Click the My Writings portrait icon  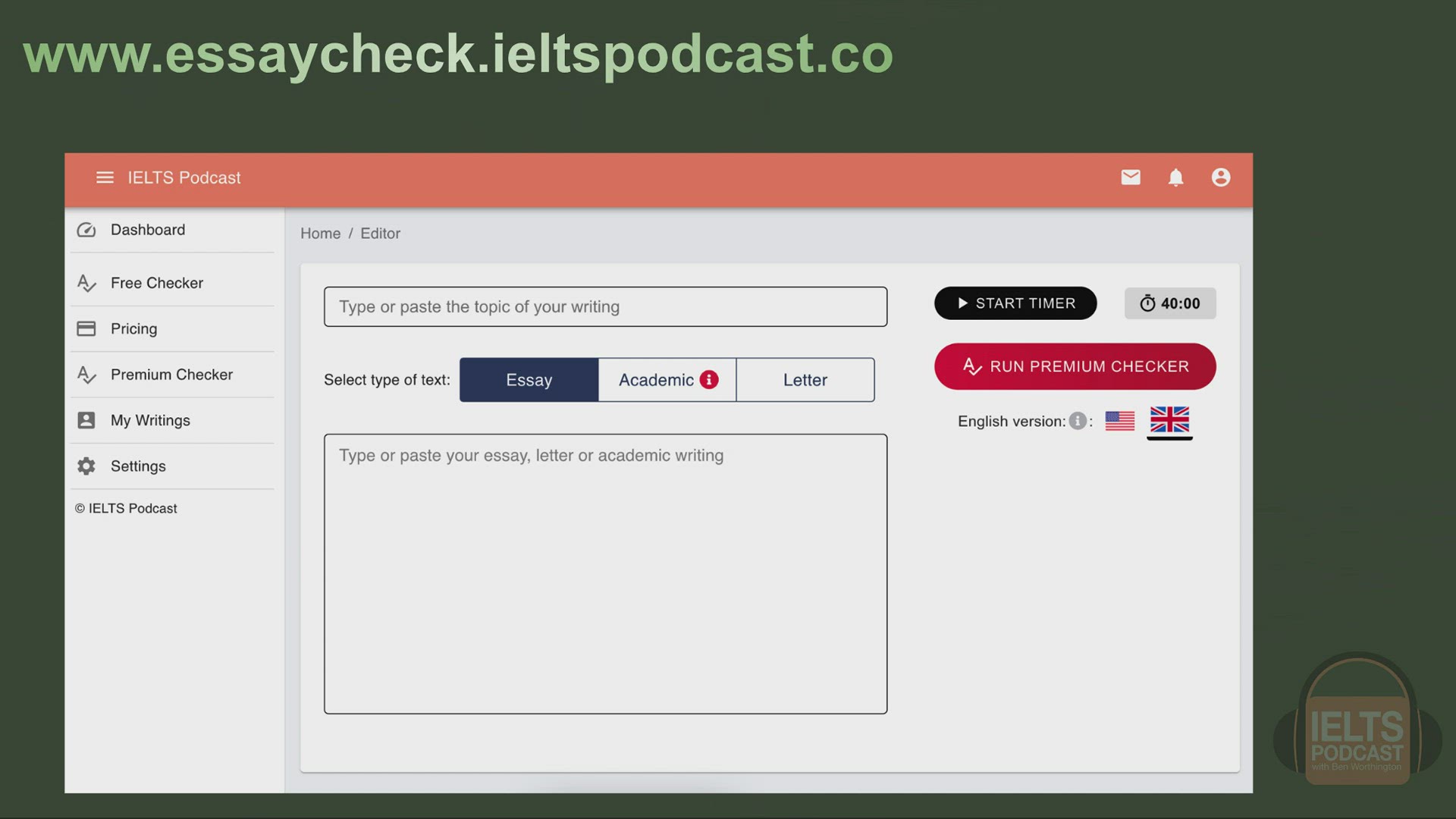pyautogui.click(x=86, y=420)
